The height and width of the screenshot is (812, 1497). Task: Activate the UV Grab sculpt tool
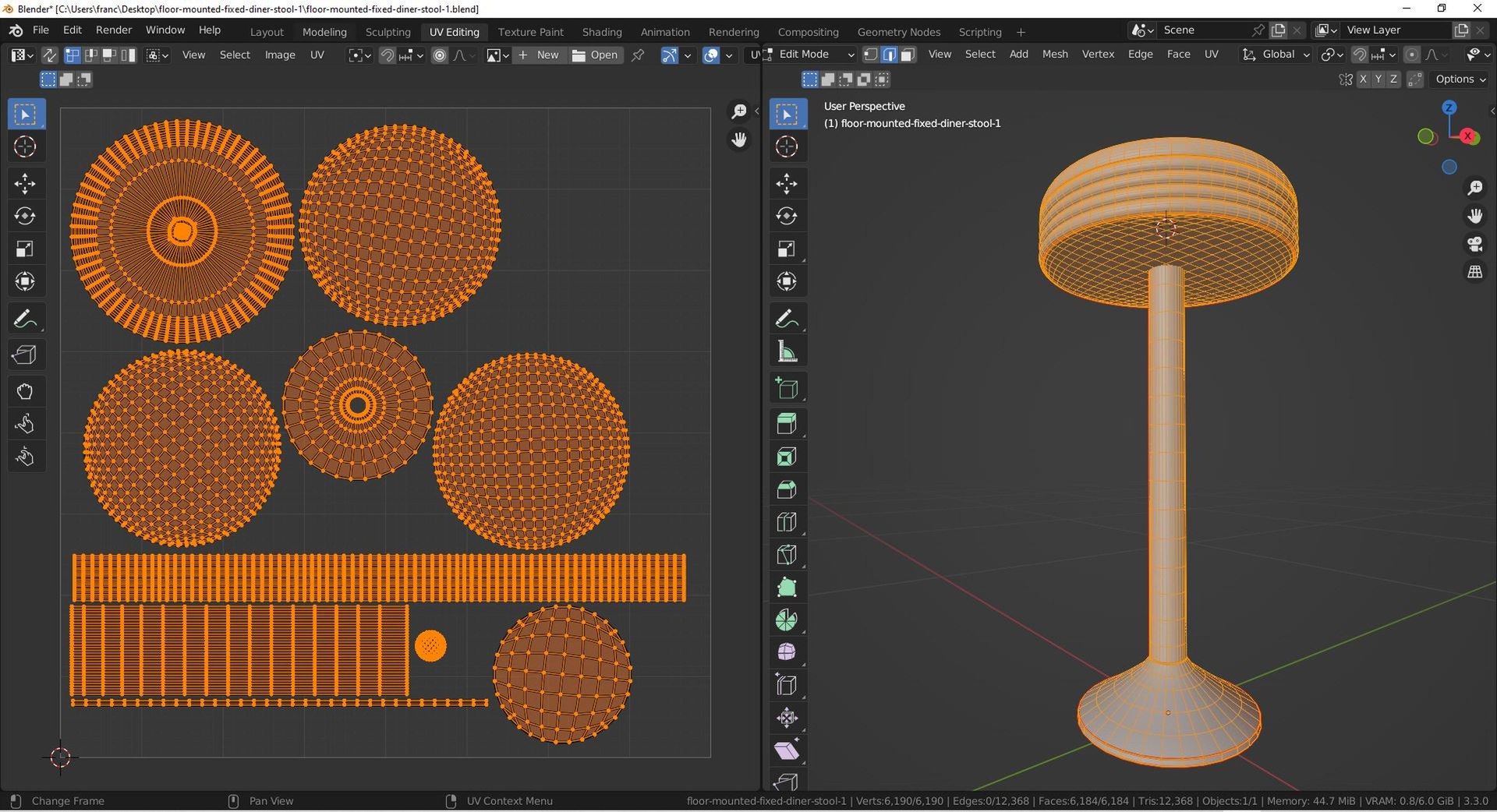[x=25, y=391]
